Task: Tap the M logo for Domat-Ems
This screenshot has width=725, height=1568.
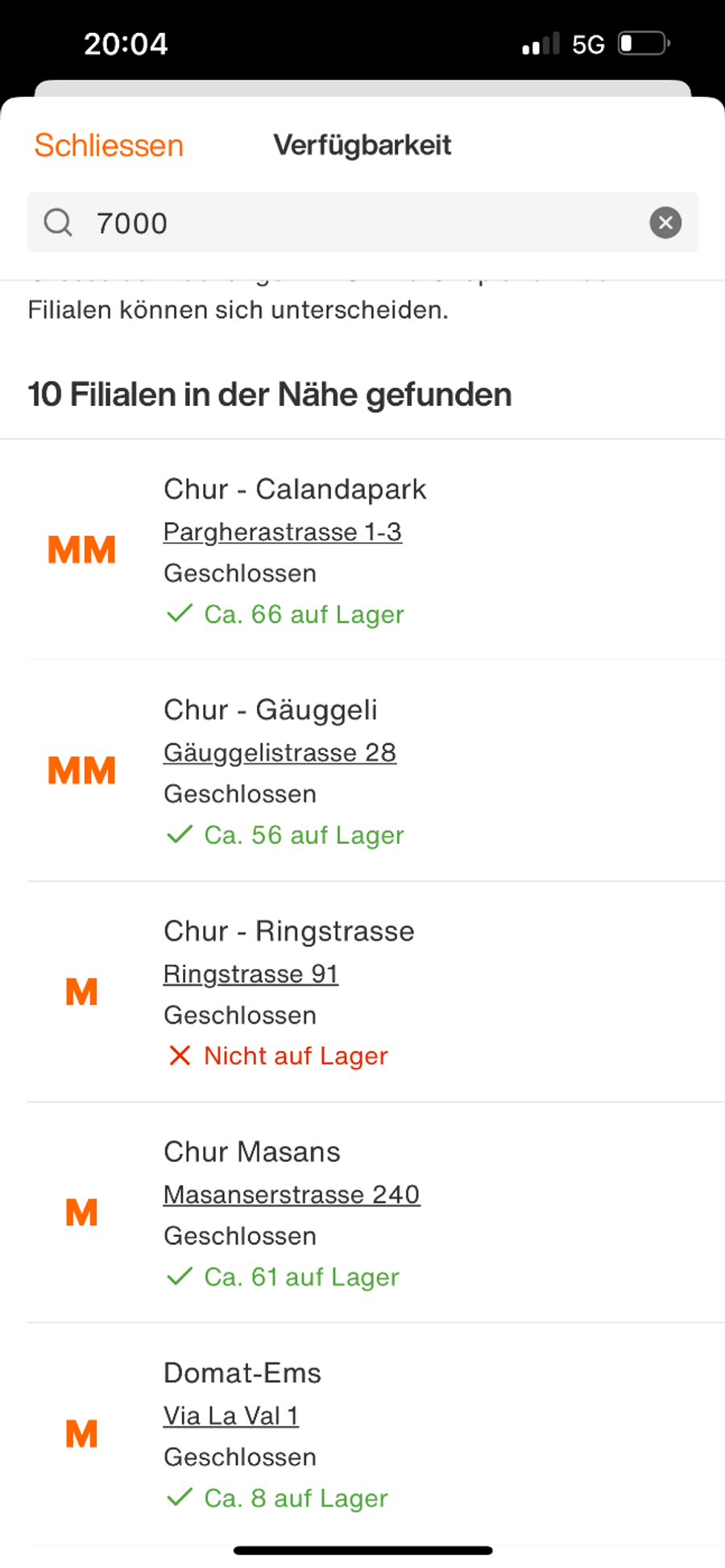Action: tap(81, 1434)
